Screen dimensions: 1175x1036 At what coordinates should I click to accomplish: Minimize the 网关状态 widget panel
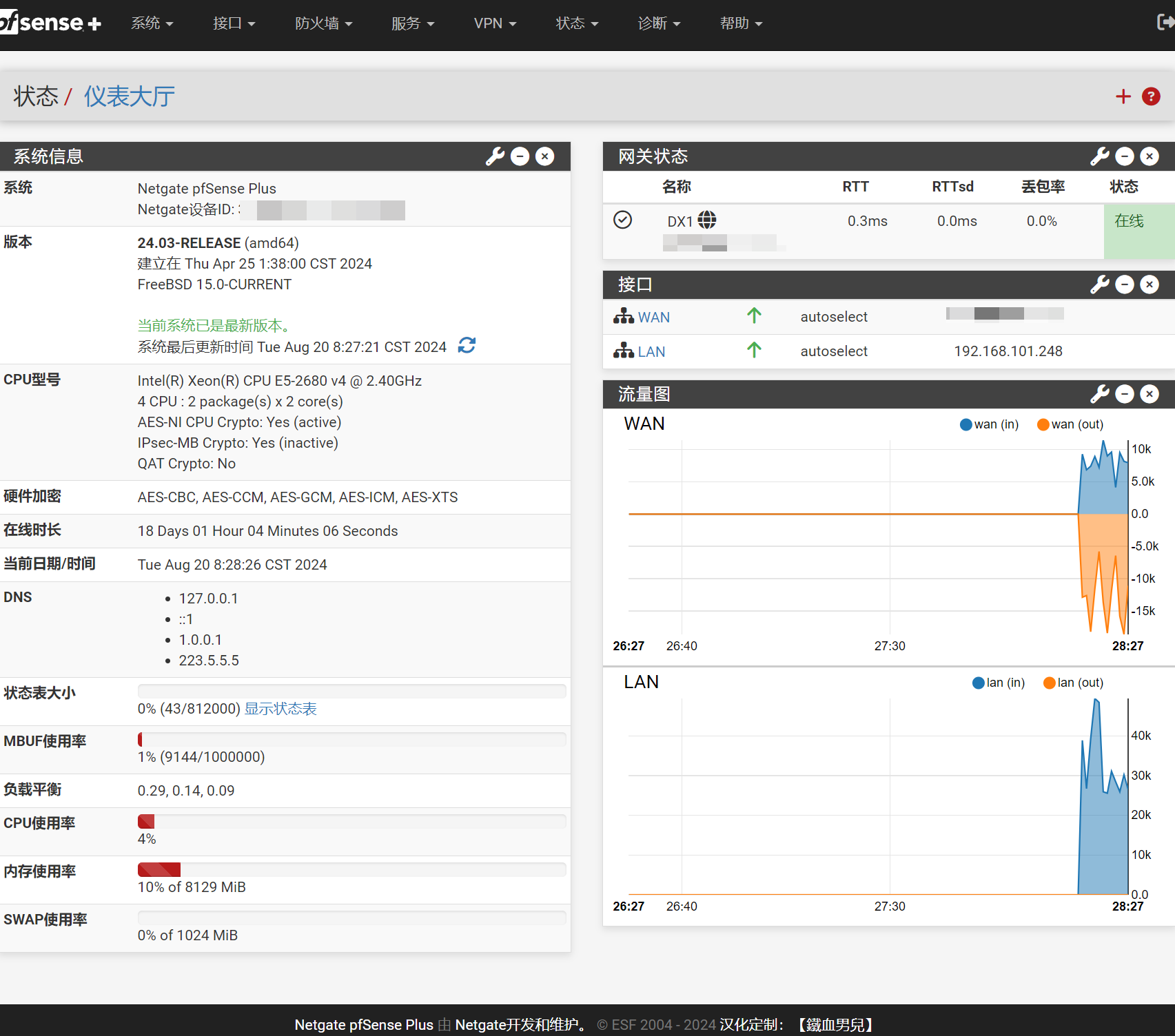point(1125,156)
